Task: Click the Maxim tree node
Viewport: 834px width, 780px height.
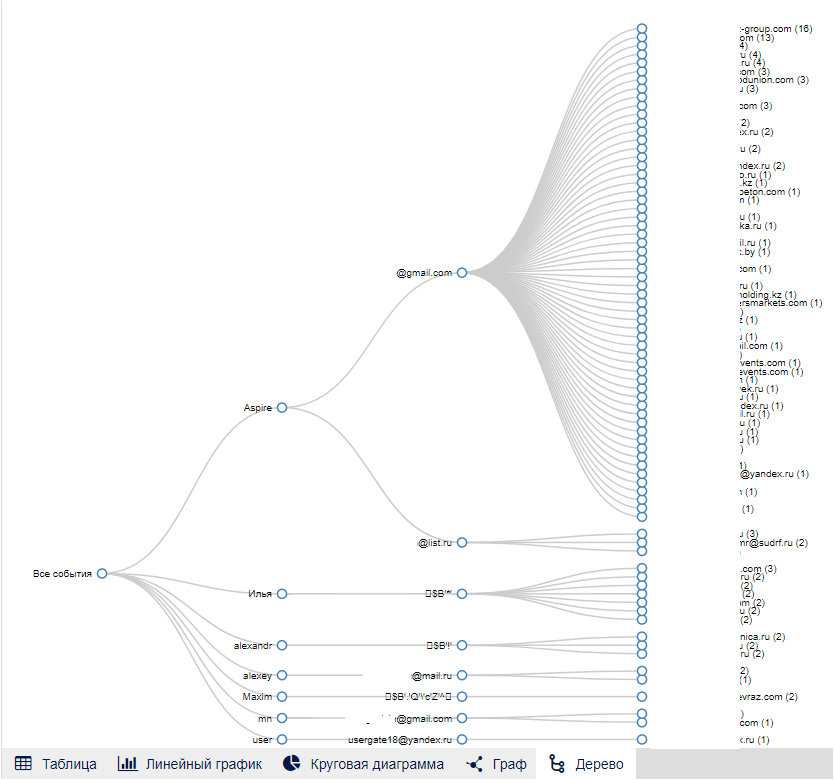Action: click(x=282, y=696)
